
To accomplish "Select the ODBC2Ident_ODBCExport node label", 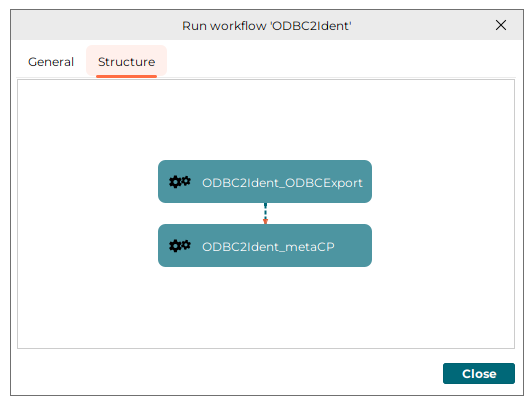I will [x=282, y=183].
